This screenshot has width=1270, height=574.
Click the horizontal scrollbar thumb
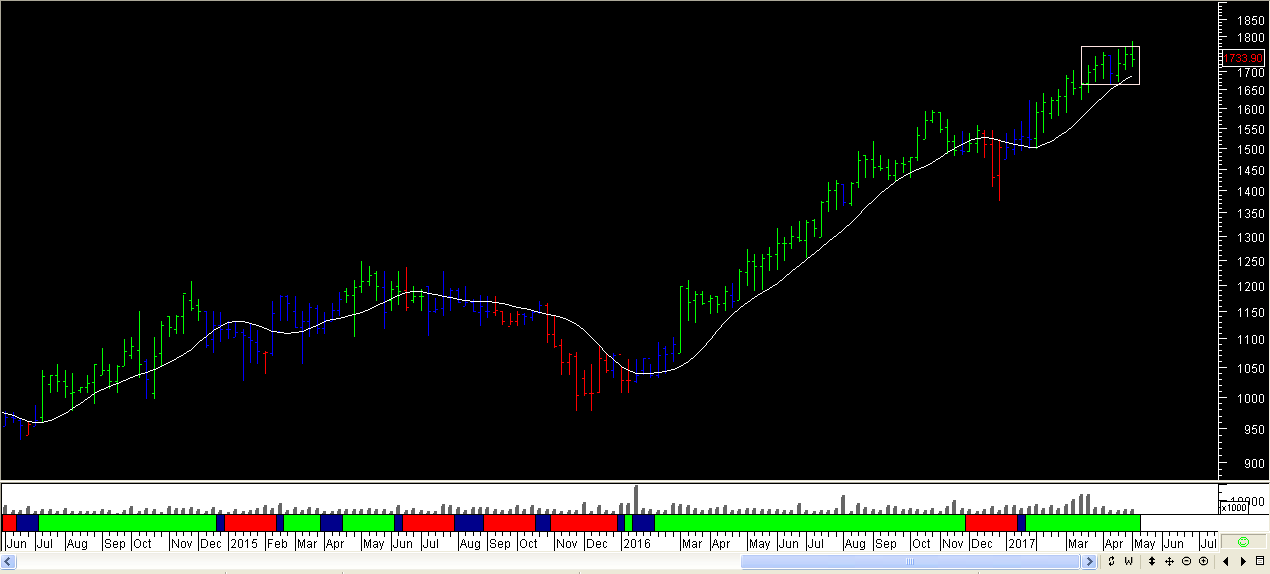[x=911, y=562]
